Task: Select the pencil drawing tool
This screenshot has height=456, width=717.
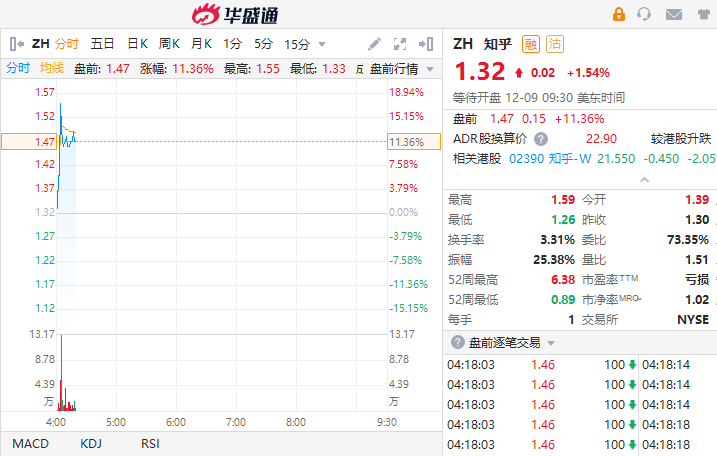Action: [x=375, y=44]
